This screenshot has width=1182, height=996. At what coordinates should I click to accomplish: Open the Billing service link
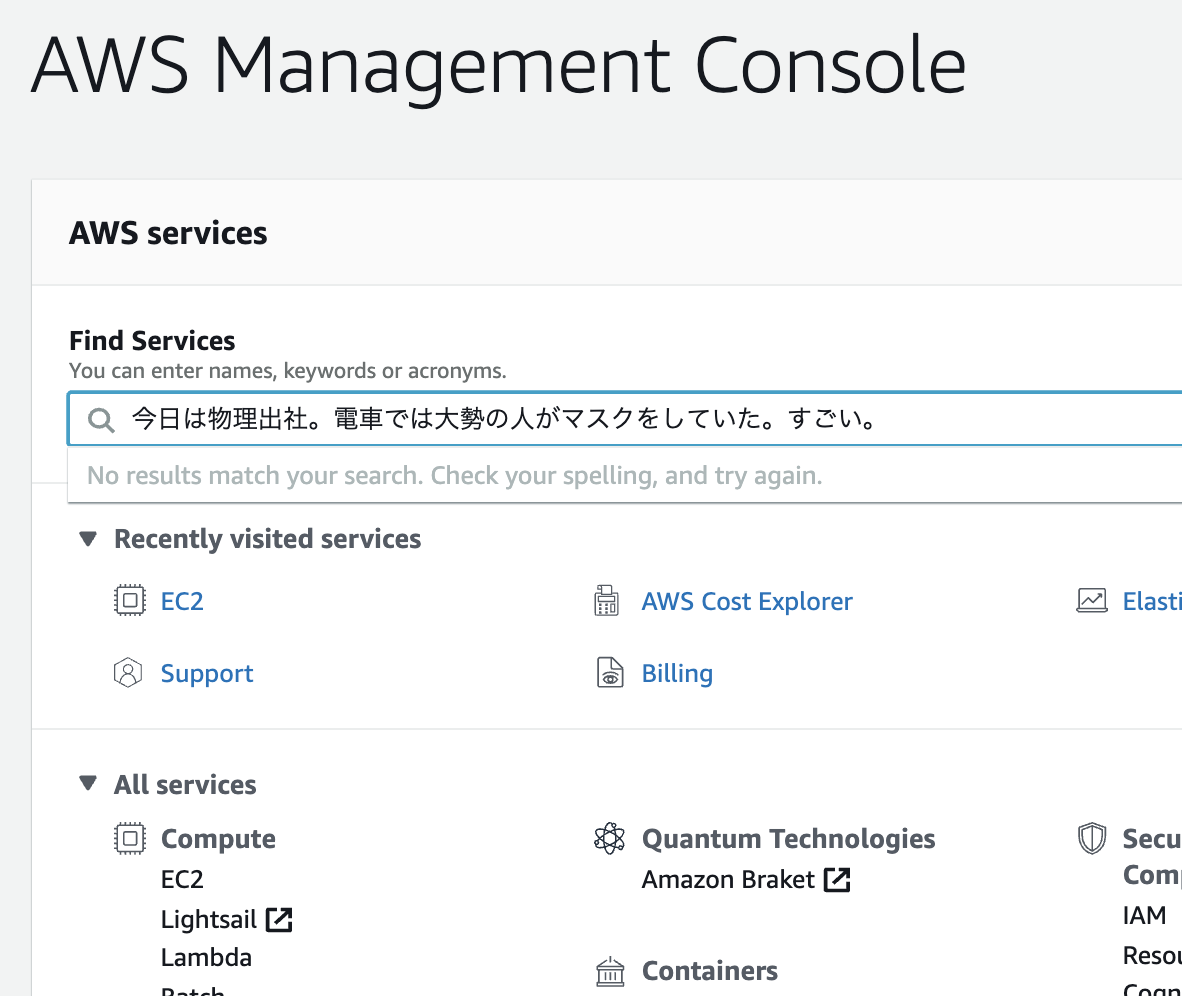click(x=677, y=673)
